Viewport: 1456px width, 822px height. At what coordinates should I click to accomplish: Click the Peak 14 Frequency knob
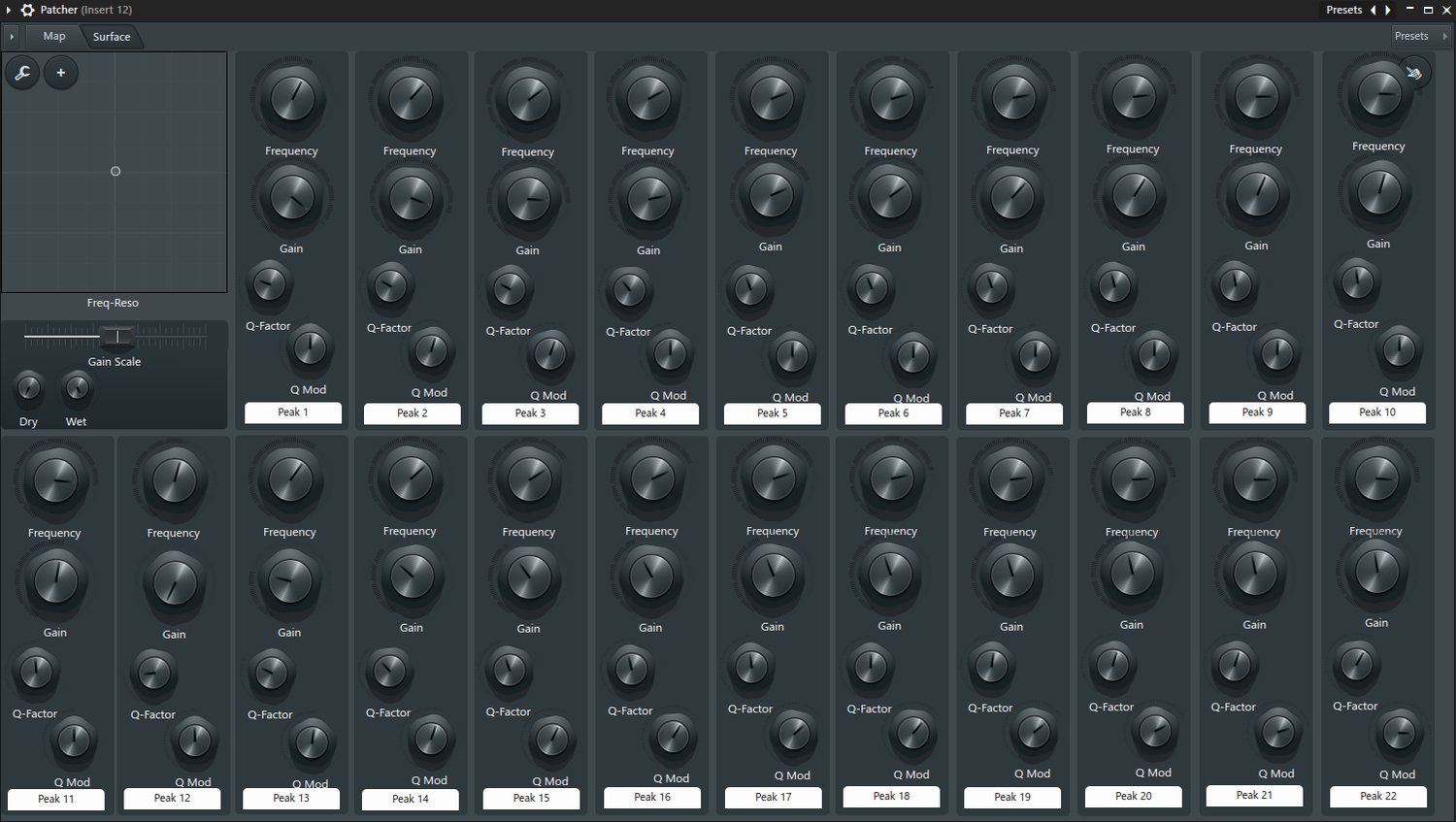(410, 478)
